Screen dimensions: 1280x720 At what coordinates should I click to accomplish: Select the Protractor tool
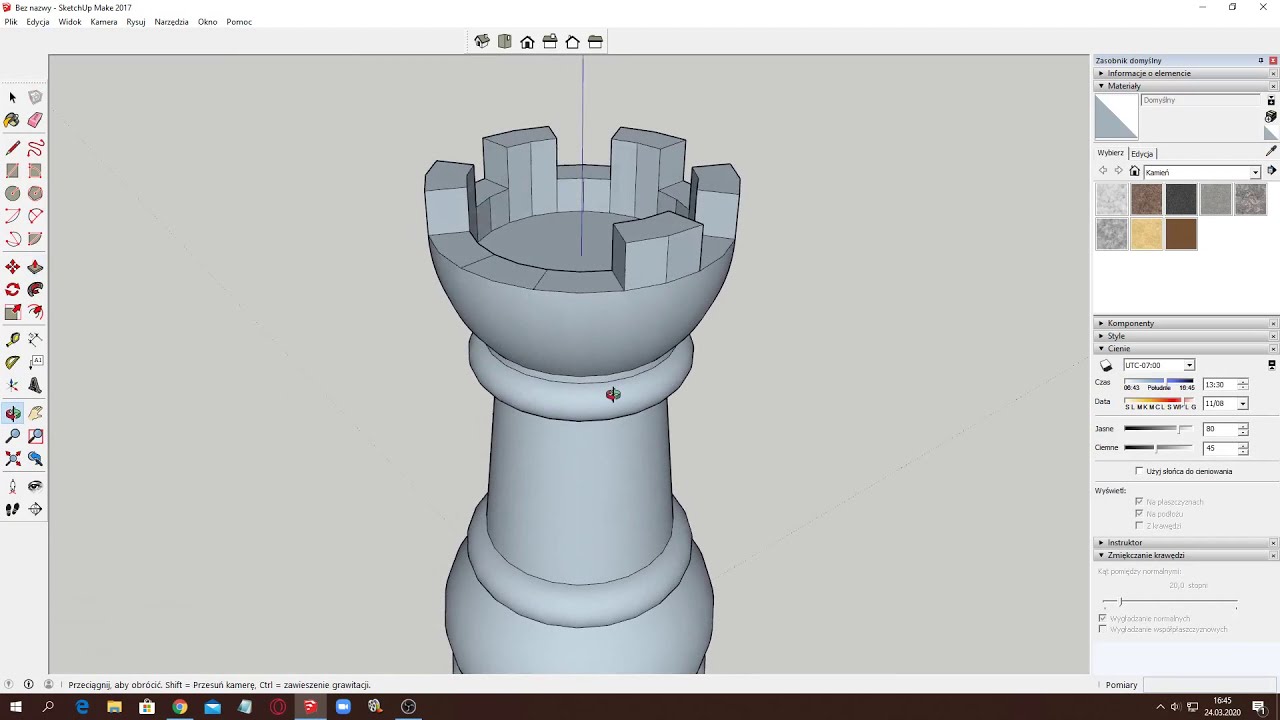(12, 362)
